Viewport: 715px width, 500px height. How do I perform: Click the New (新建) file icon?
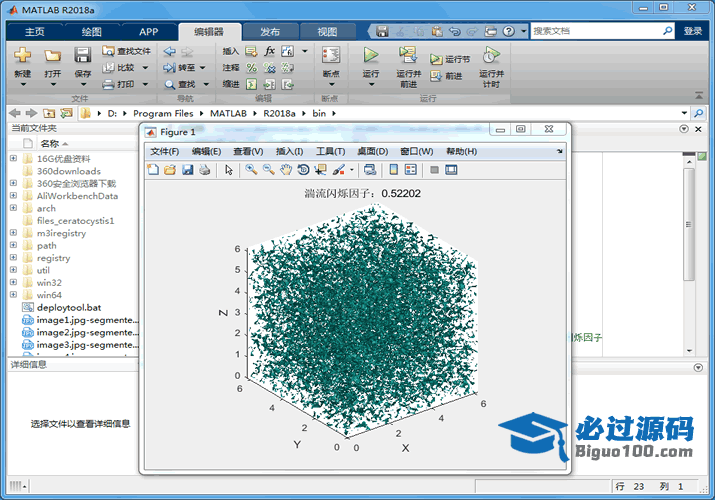22,55
